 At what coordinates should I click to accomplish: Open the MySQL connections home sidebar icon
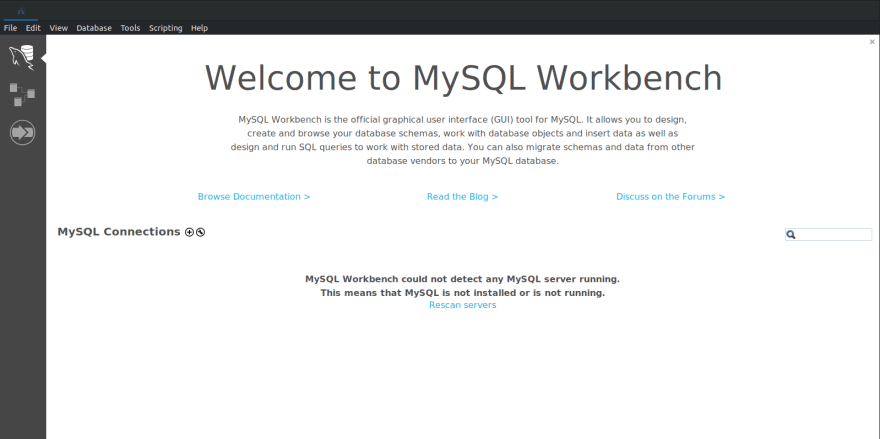[x=22, y=58]
